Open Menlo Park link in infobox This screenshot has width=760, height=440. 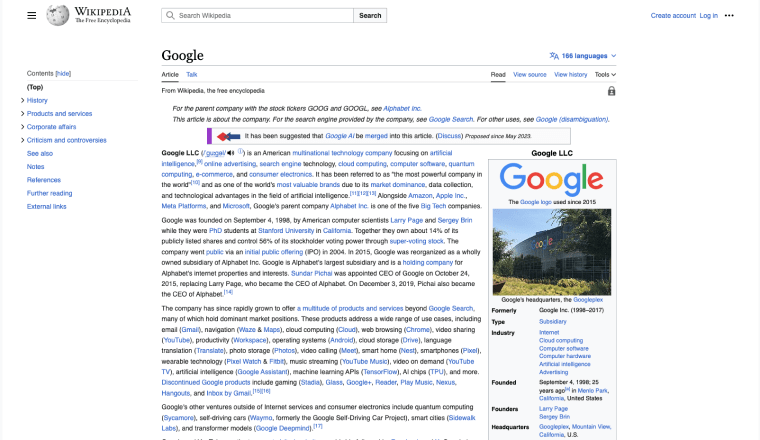click(x=592, y=391)
